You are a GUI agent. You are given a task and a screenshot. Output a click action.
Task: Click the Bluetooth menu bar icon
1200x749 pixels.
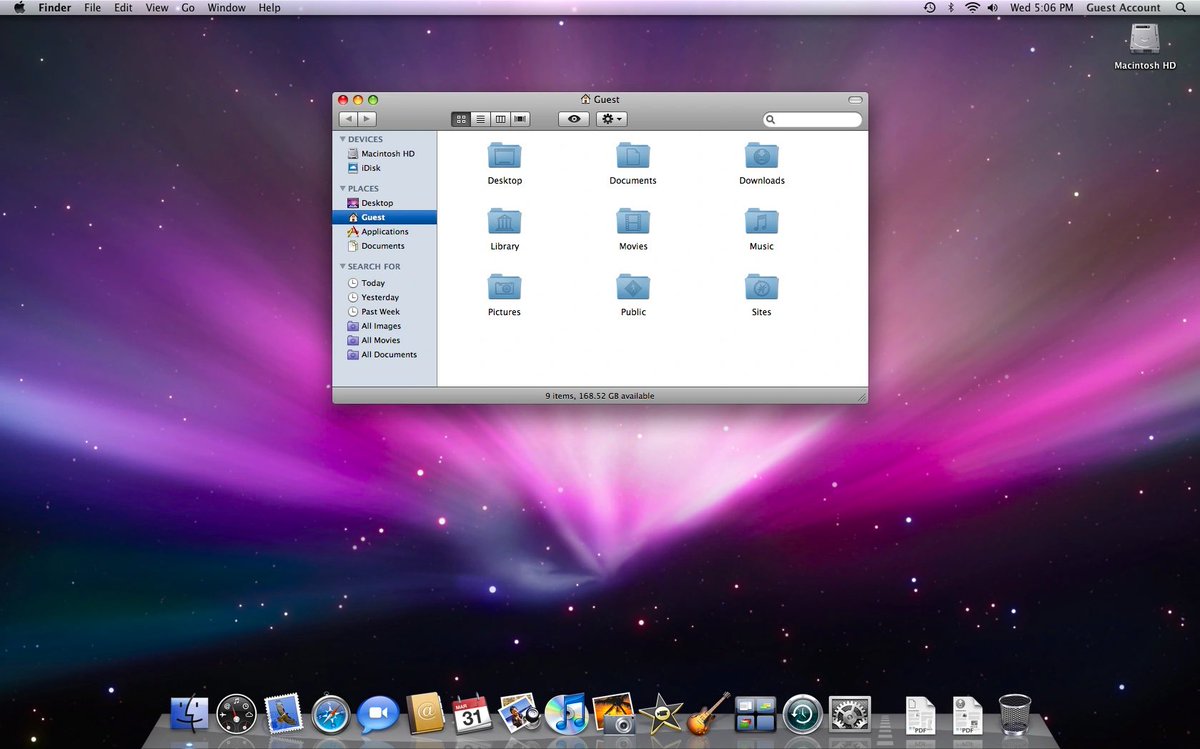[951, 8]
